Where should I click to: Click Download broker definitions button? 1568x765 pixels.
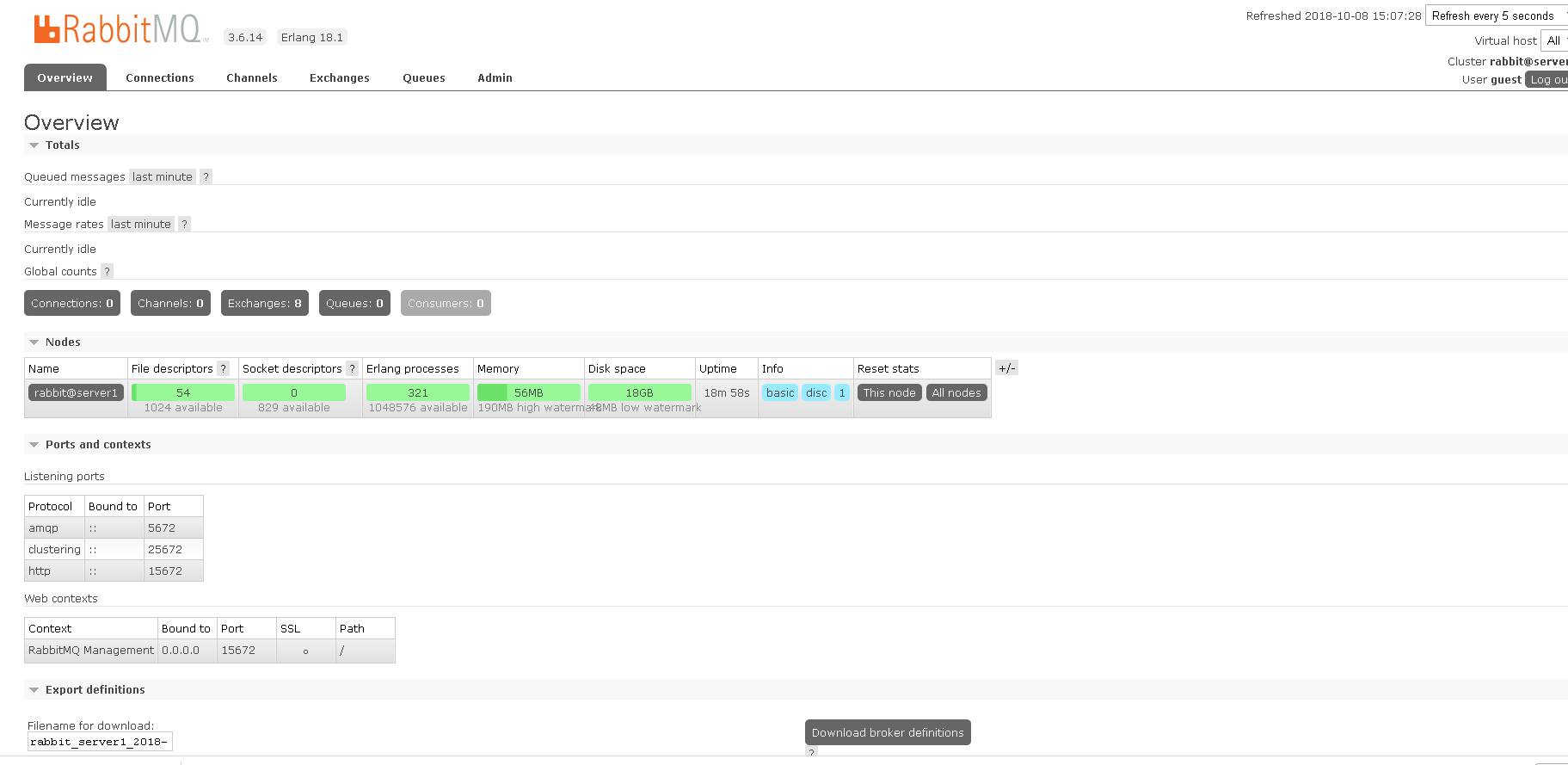(888, 732)
